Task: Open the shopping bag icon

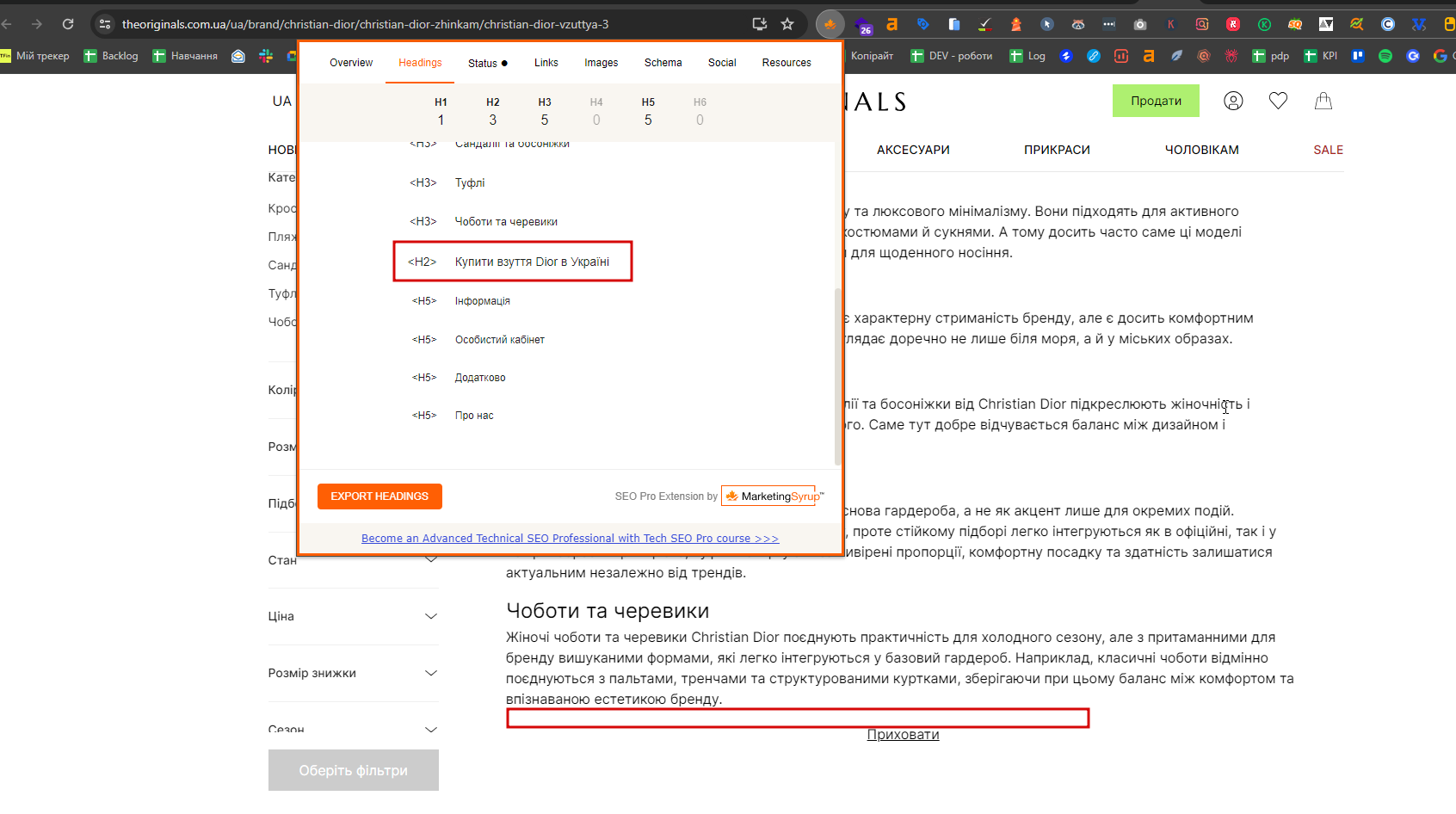Action: (x=1323, y=101)
